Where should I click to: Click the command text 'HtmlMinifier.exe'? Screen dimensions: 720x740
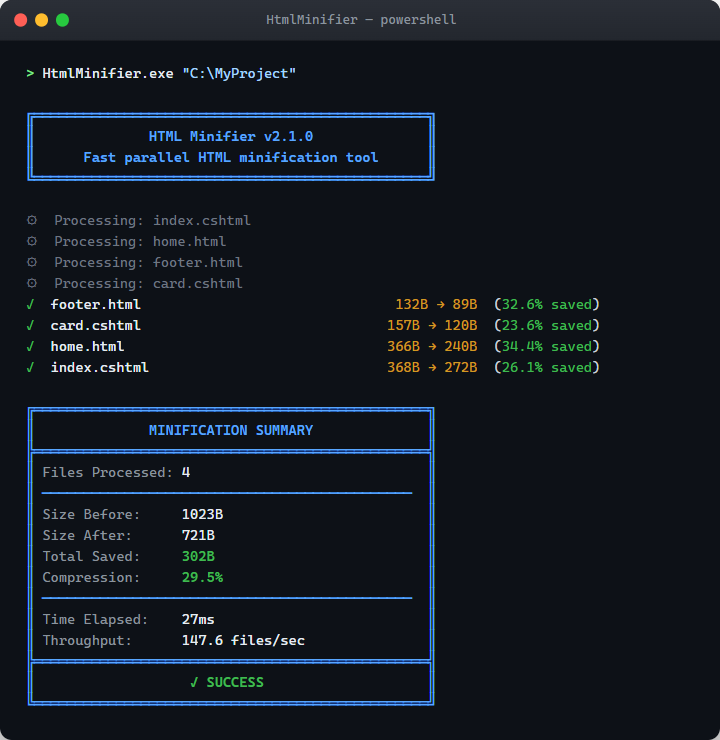108,74
